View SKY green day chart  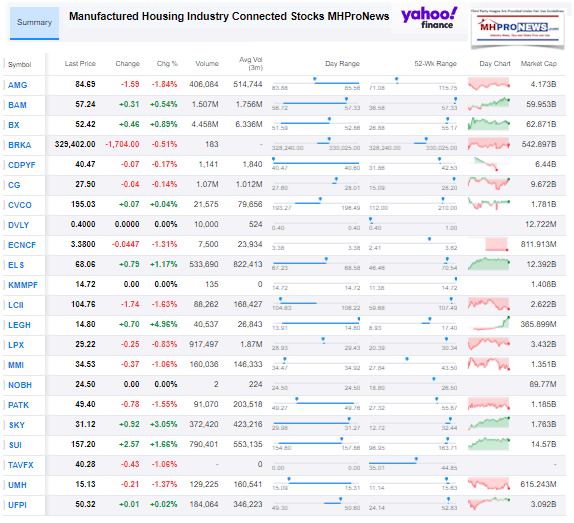click(489, 424)
